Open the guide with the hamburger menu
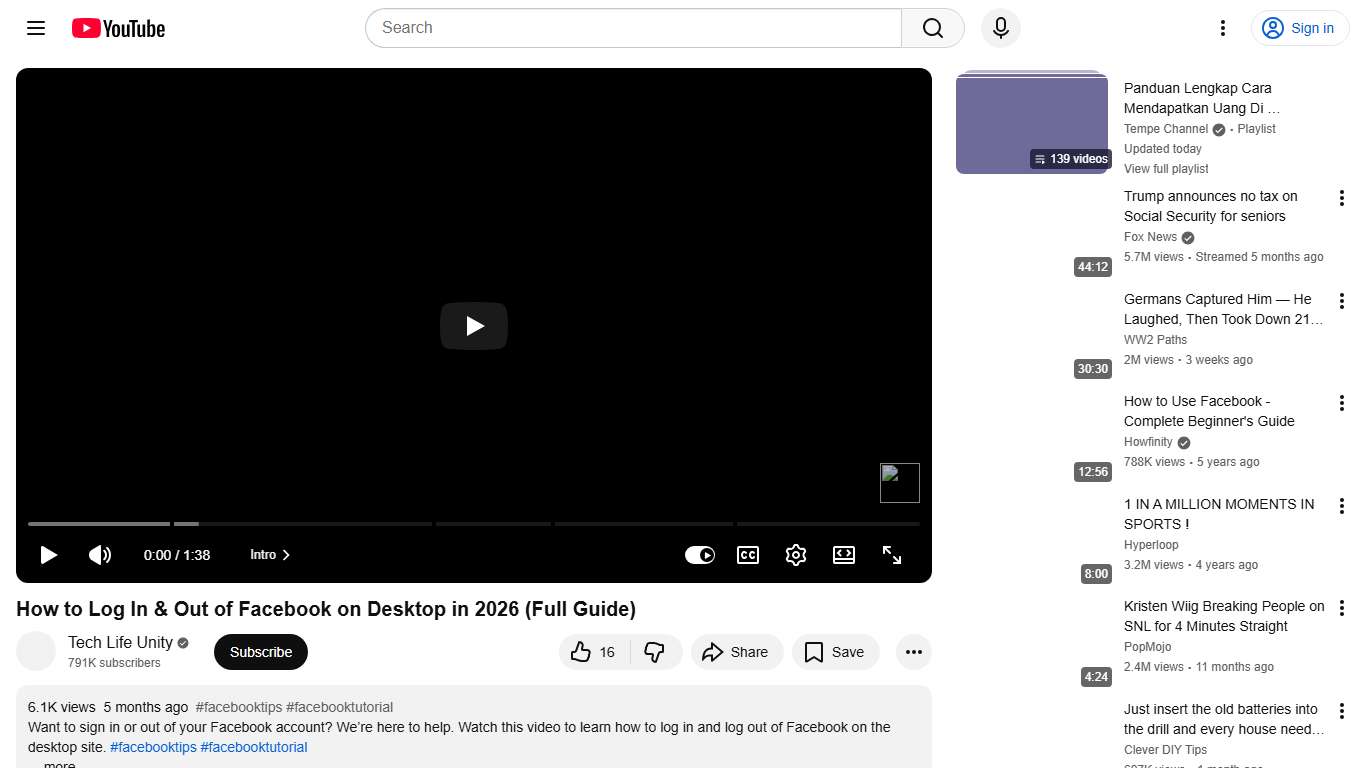Image resolution: width=1366 pixels, height=768 pixels. tap(35, 28)
